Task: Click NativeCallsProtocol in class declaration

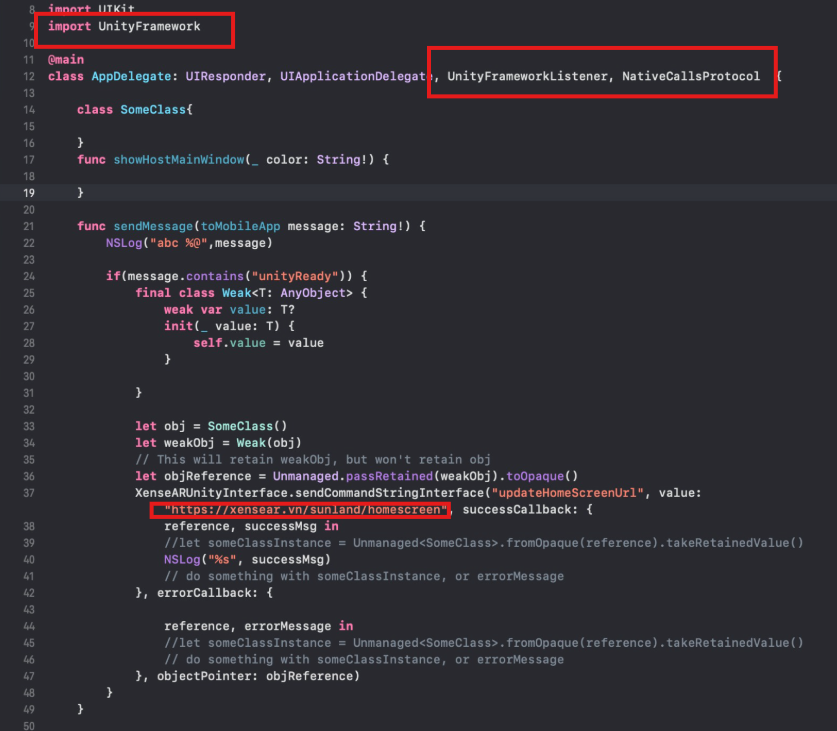Action: click(691, 77)
